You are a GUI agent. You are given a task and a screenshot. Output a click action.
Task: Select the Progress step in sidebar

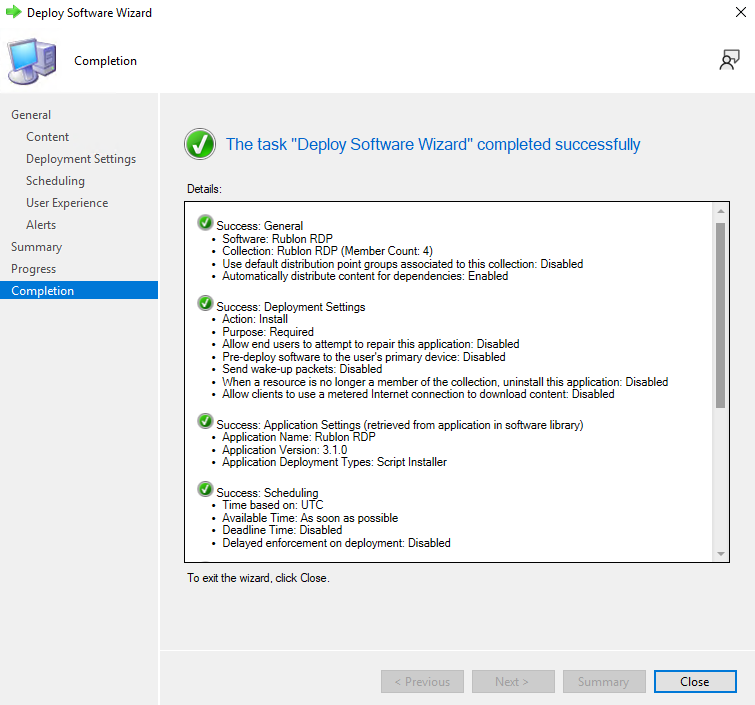pyautogui.click(x=34, y=269)
